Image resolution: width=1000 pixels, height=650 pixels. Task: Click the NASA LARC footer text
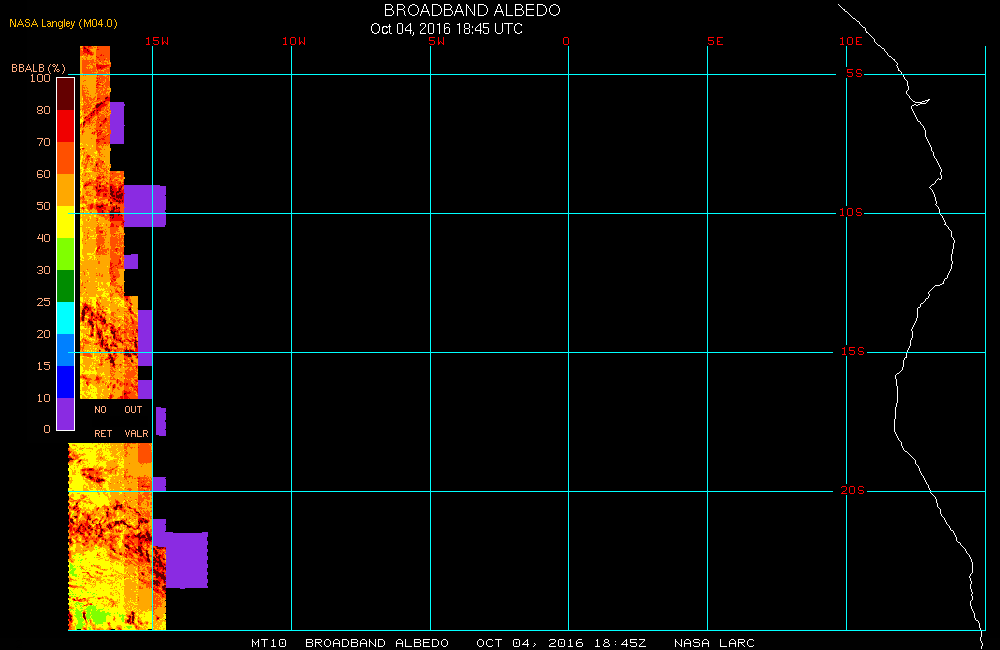[x=714, y=643]
